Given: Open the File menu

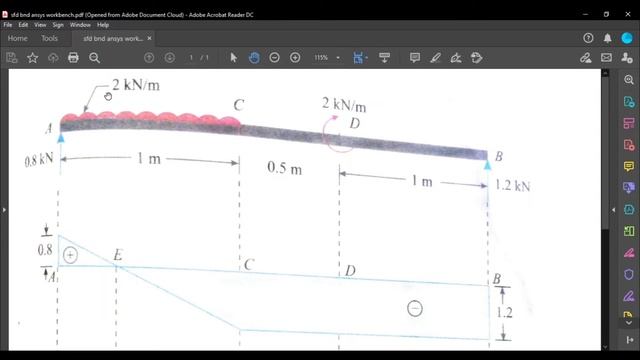Looking at the screenshot, I should (8, 25).
